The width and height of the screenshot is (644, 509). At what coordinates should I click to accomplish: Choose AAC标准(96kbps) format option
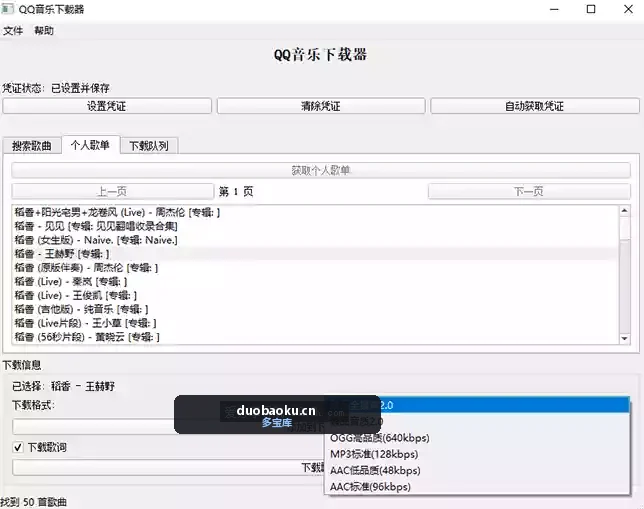477,487
